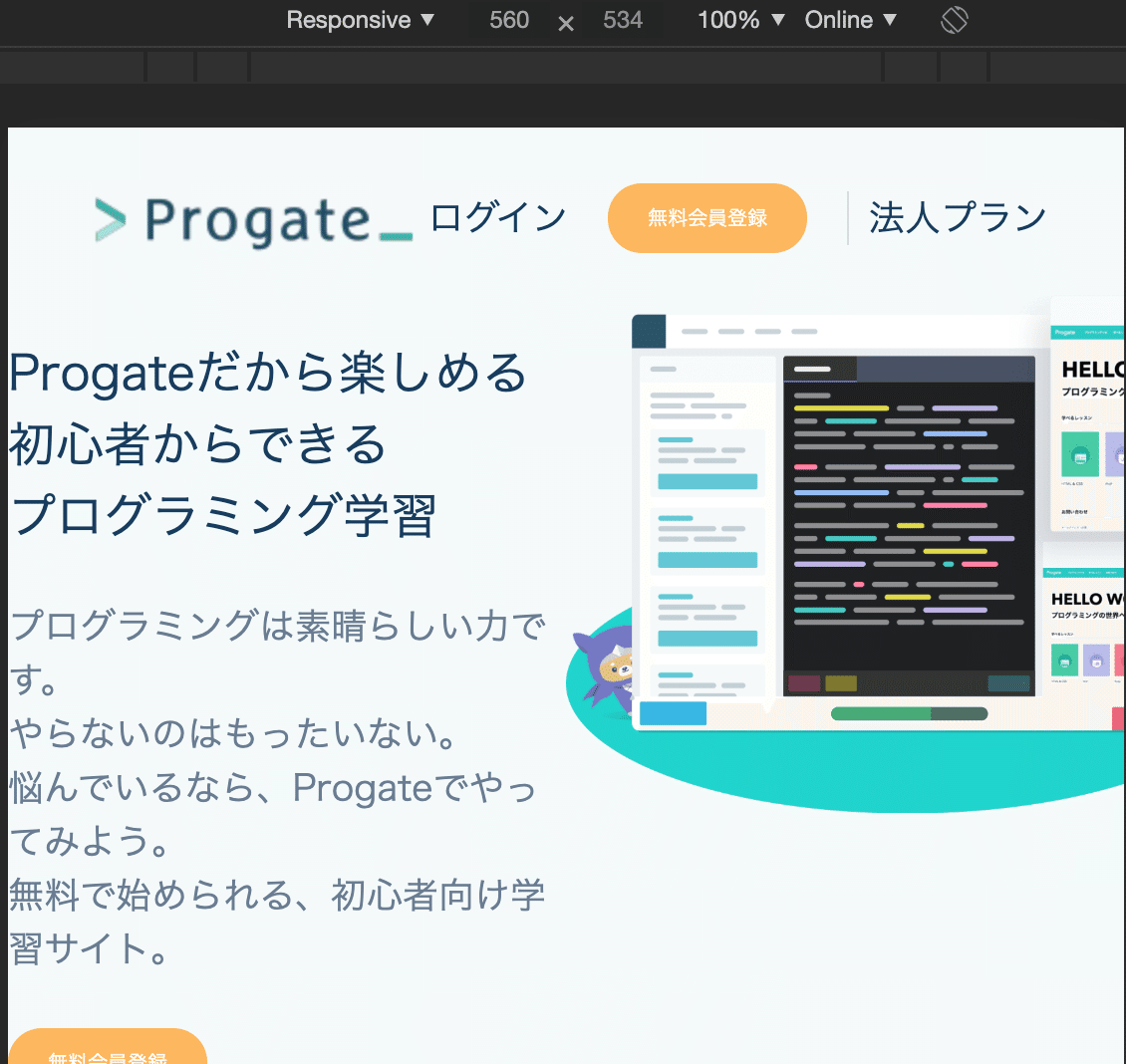Edit the viewport width field 560

pyautogui.click(x=509, y=20)
